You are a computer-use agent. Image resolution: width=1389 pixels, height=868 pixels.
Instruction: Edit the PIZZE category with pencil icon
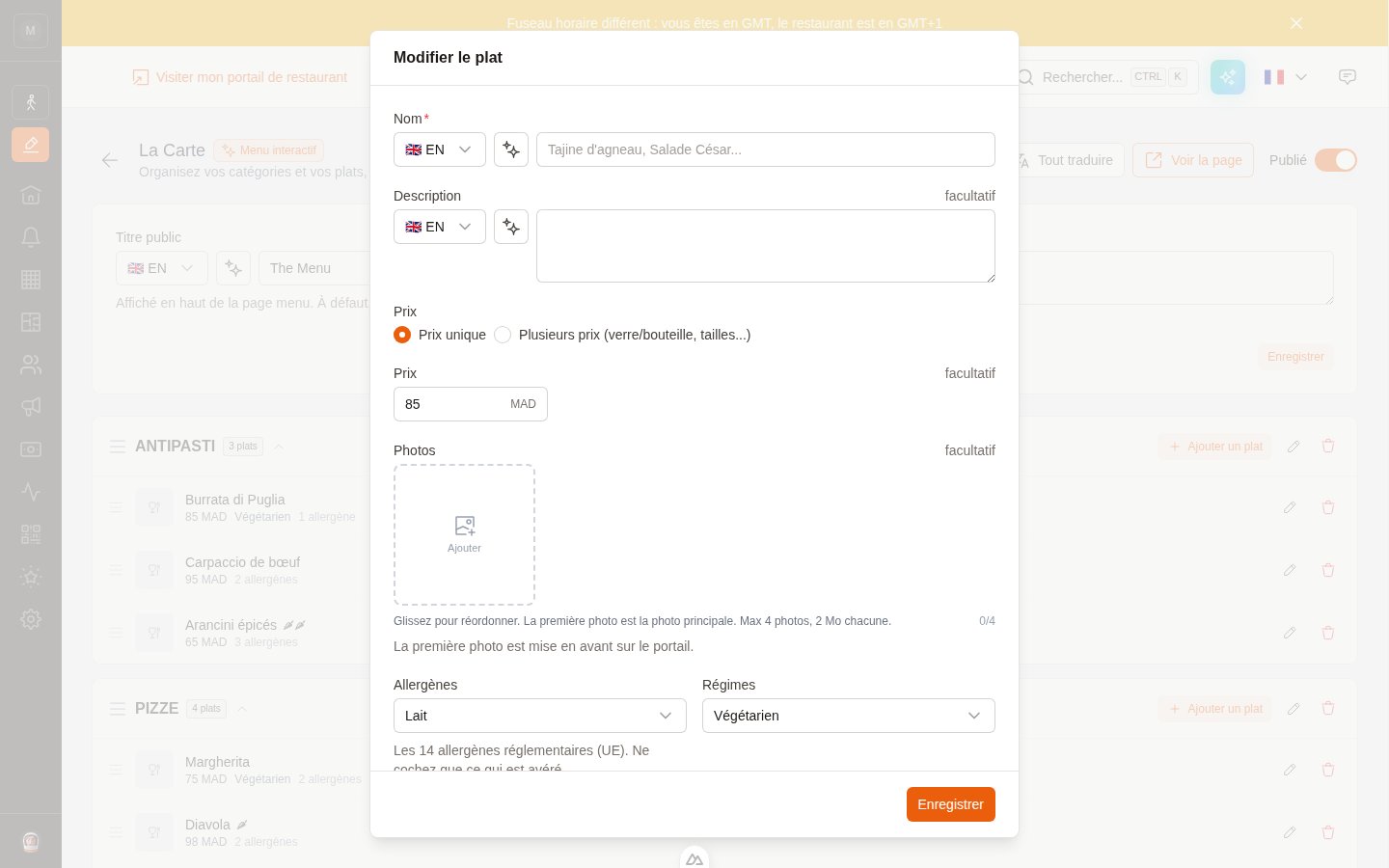point(1294,709)
